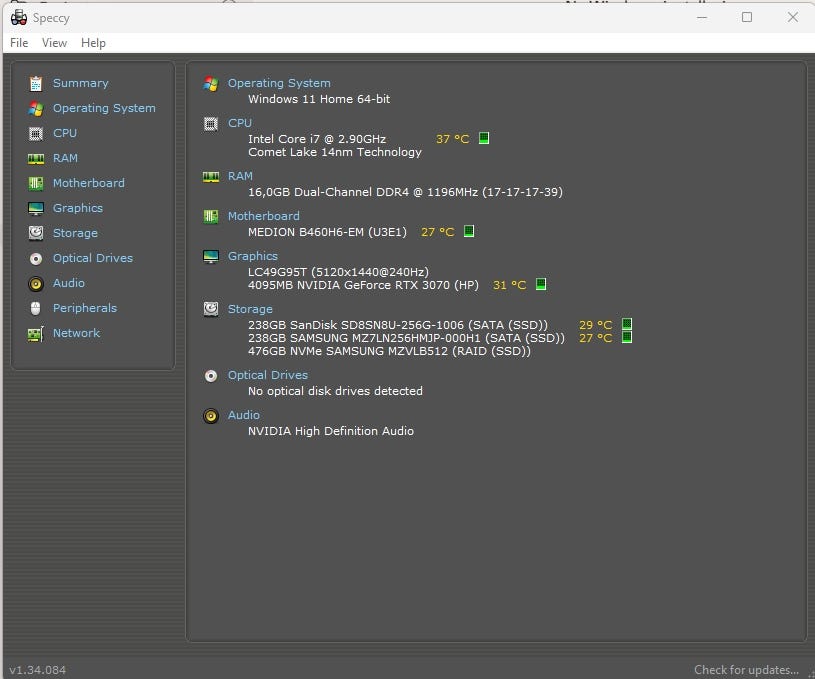Click the RAM module icon in sidebar
The image size is (815, 679).
coord(36,159)
